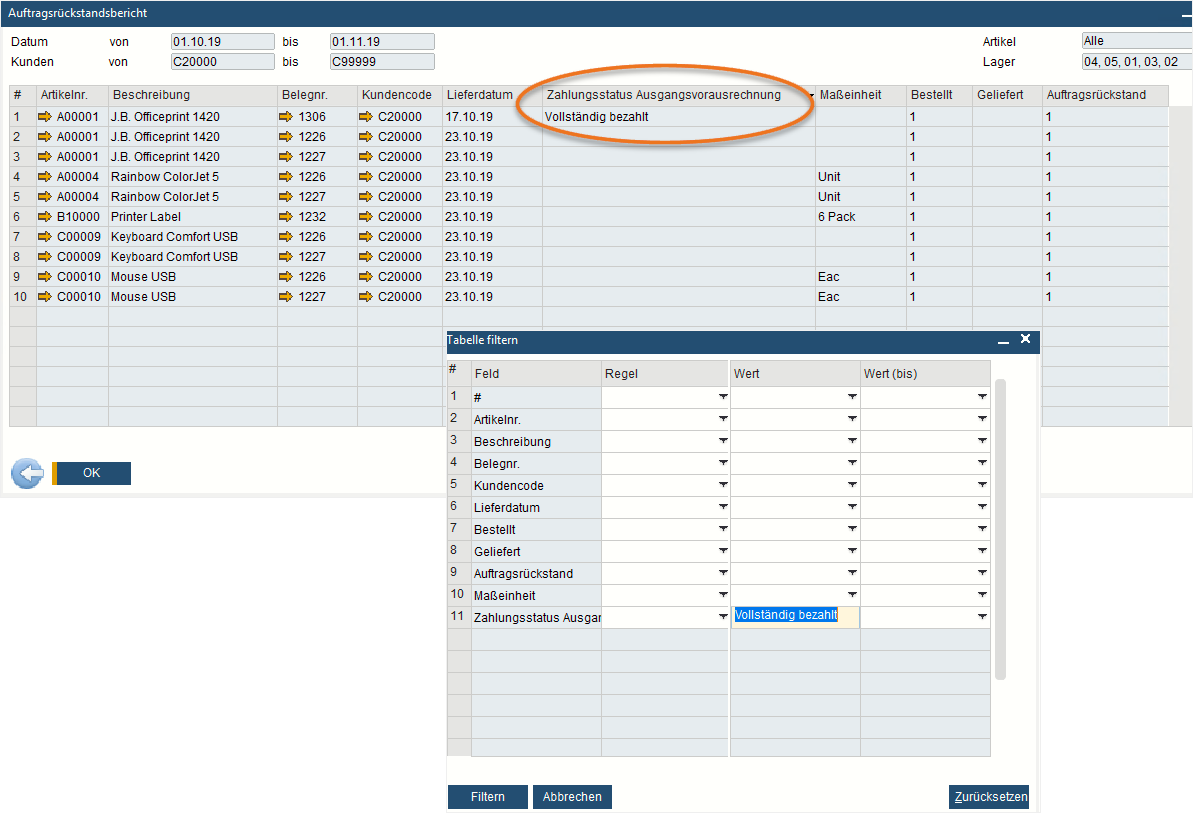This screenshot has height=813, width=1193.
Task: Open article link arrow in row 8 Keyboard Comfort
Action: point(45,257)
